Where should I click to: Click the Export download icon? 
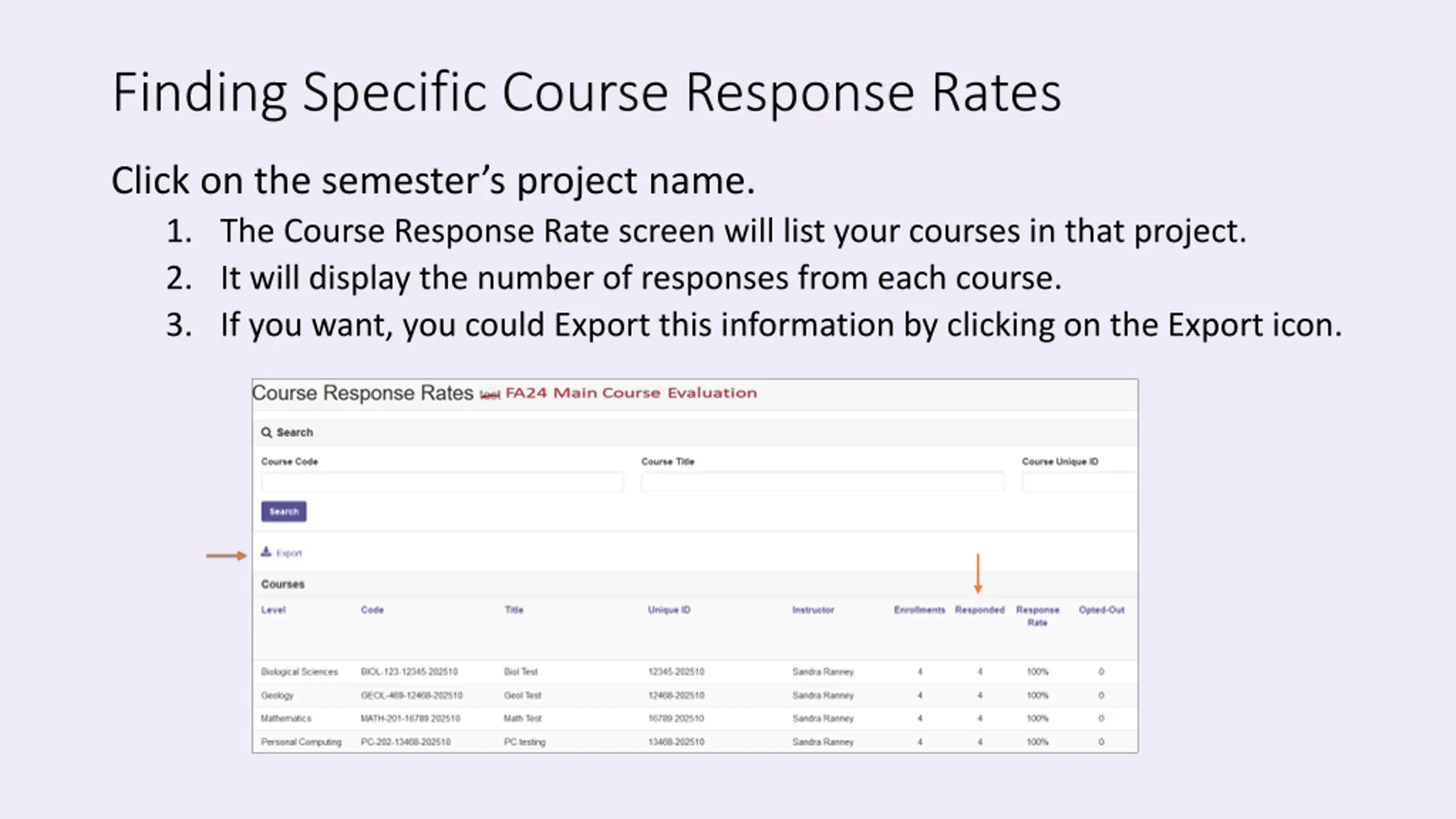266,552
